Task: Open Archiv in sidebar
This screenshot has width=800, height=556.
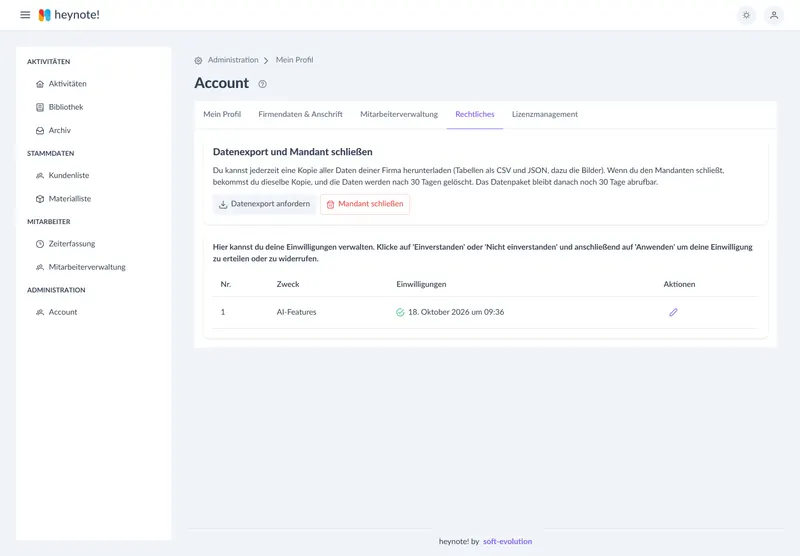Action: coord(60,131)
